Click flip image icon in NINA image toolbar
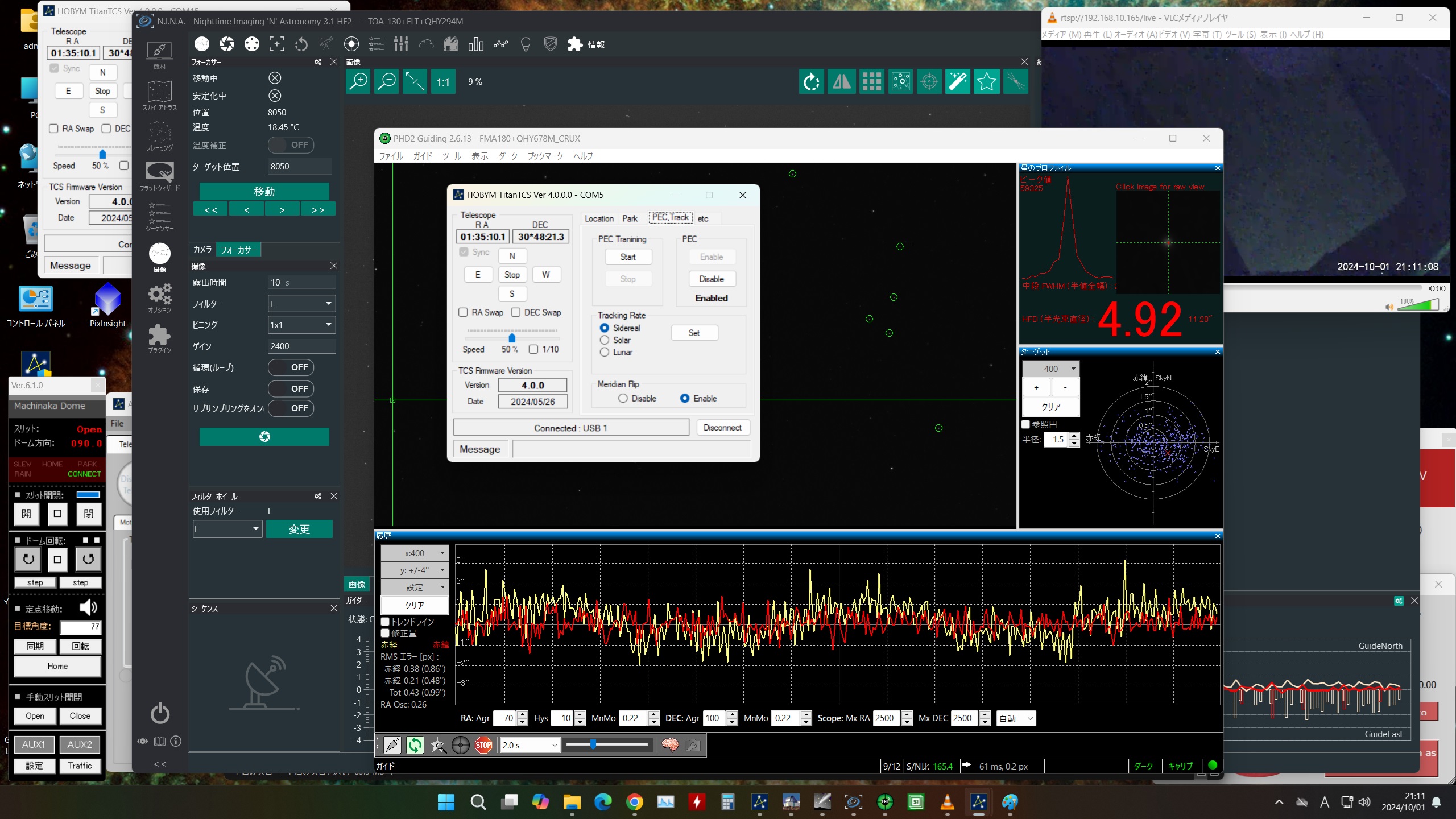Image resolution: width=1456 pixels, height=819 pixels. coord(842,82)
